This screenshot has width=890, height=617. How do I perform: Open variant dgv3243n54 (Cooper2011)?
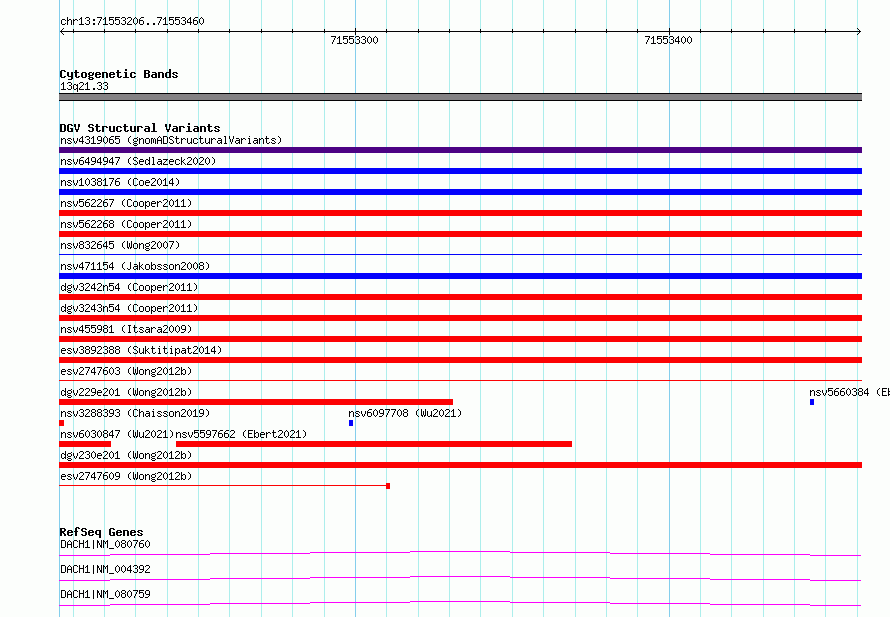click(129, 308)
